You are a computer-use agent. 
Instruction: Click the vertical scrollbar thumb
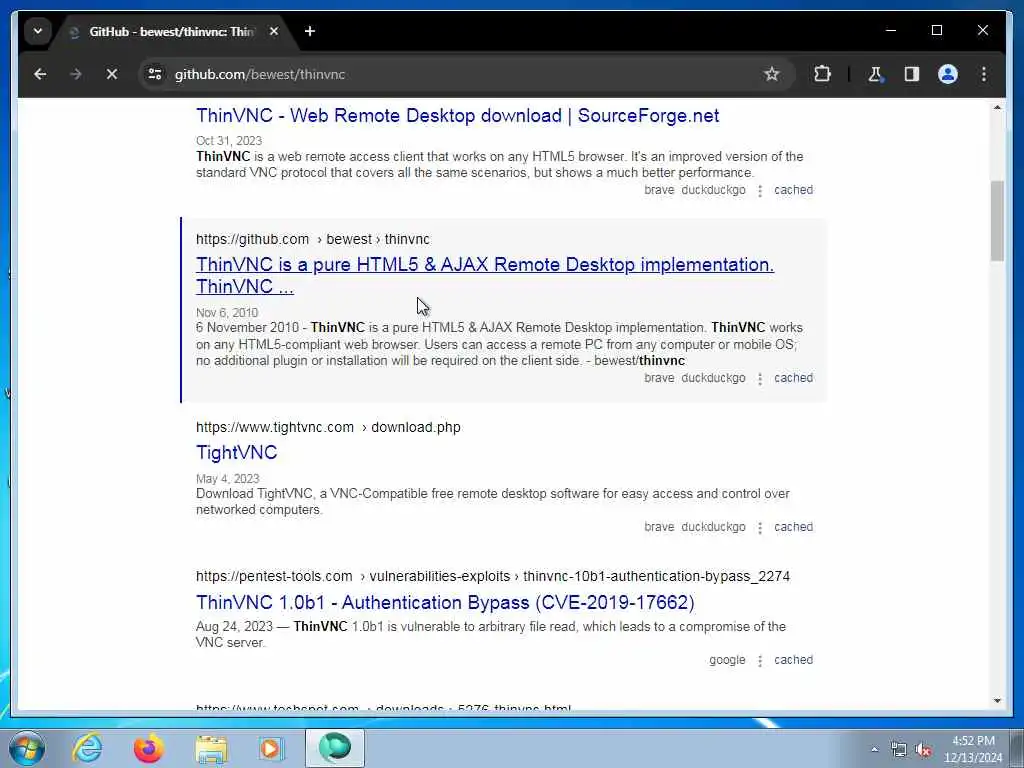coord(997,221)
